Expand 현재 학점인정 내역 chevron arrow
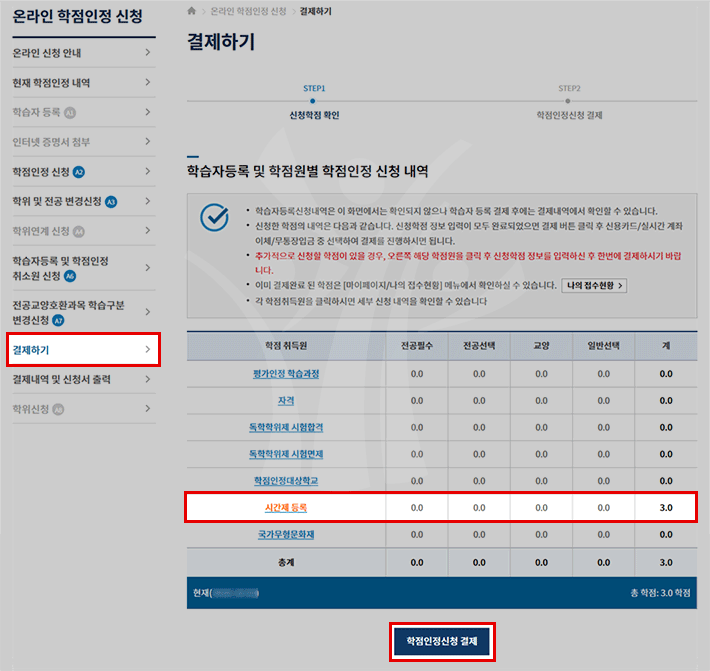The width and height of the screenshot is (710, 671). [147, 83]
